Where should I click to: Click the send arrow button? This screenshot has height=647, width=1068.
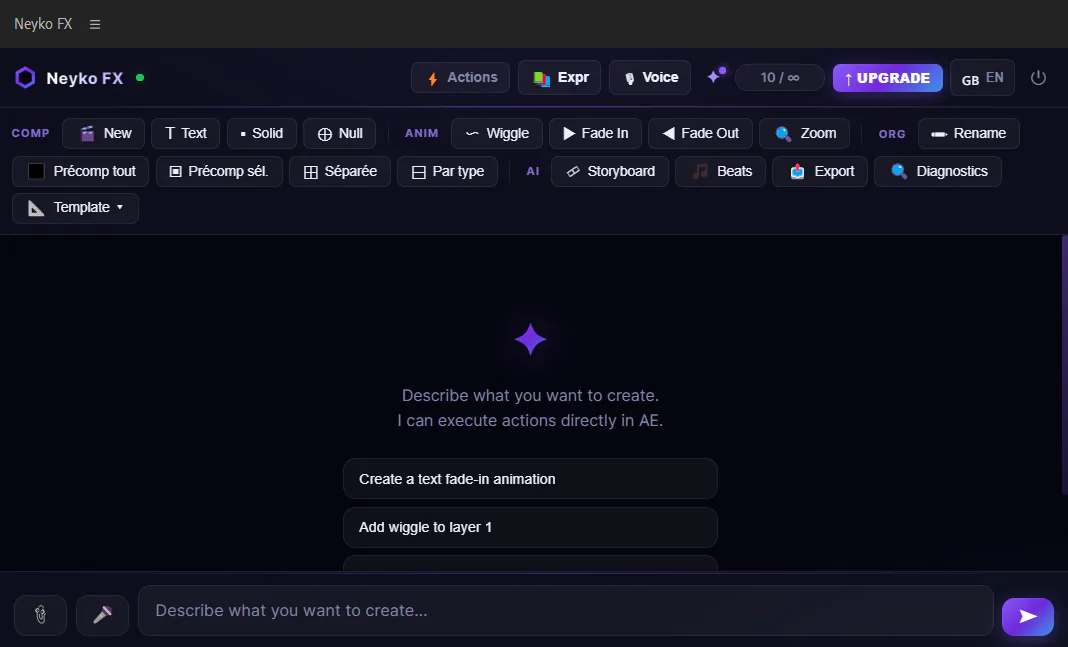pyautogui.click(x=1028, y=616)
